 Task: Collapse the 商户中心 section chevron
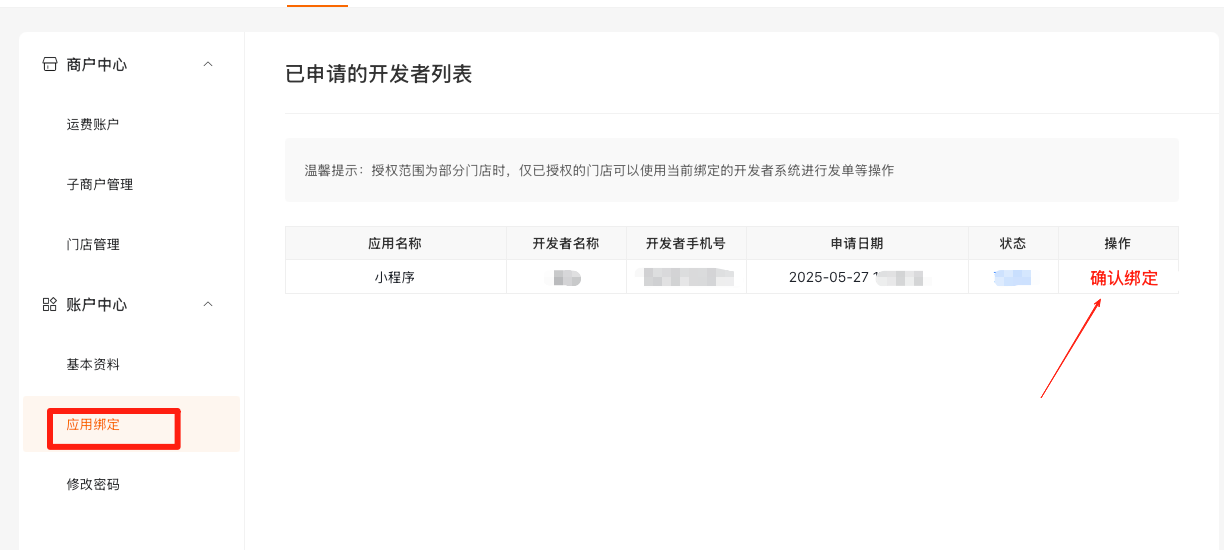[x=208, y=64]
